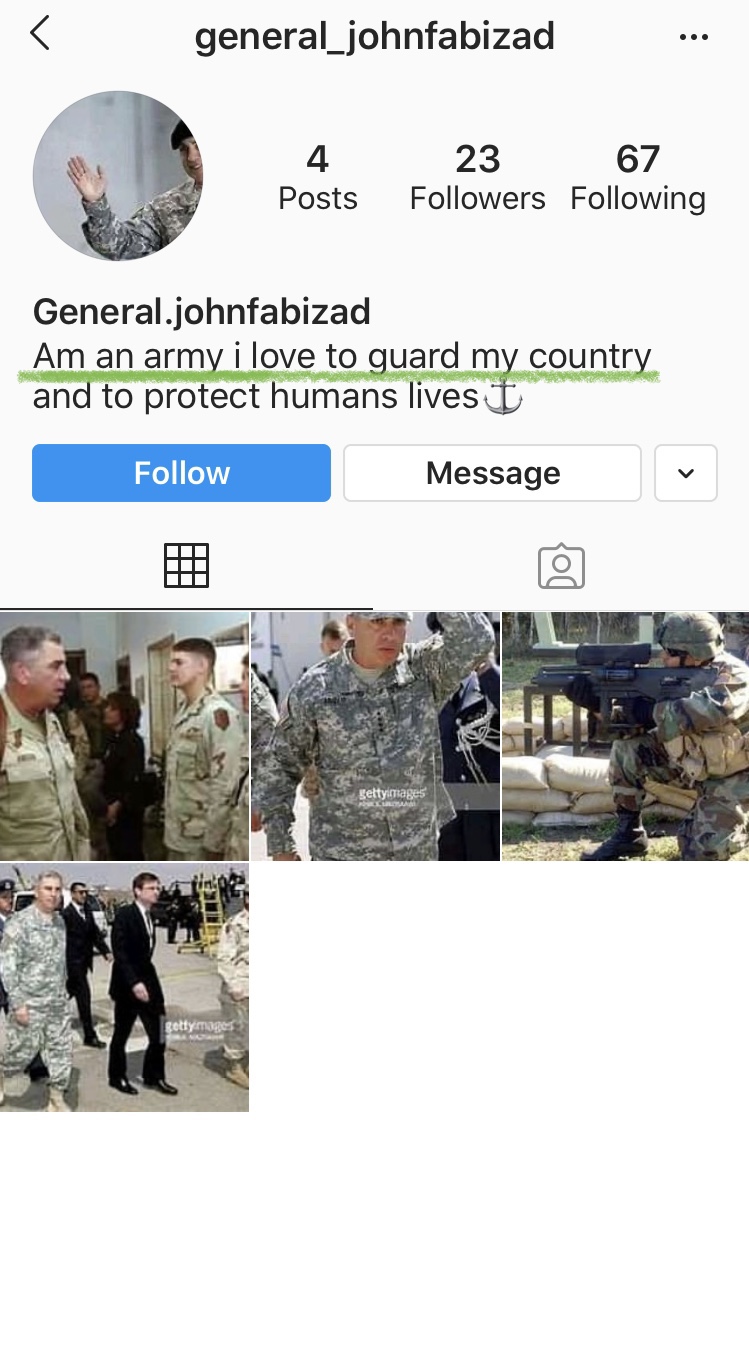Open the three-dot options menu

[693, 37]
